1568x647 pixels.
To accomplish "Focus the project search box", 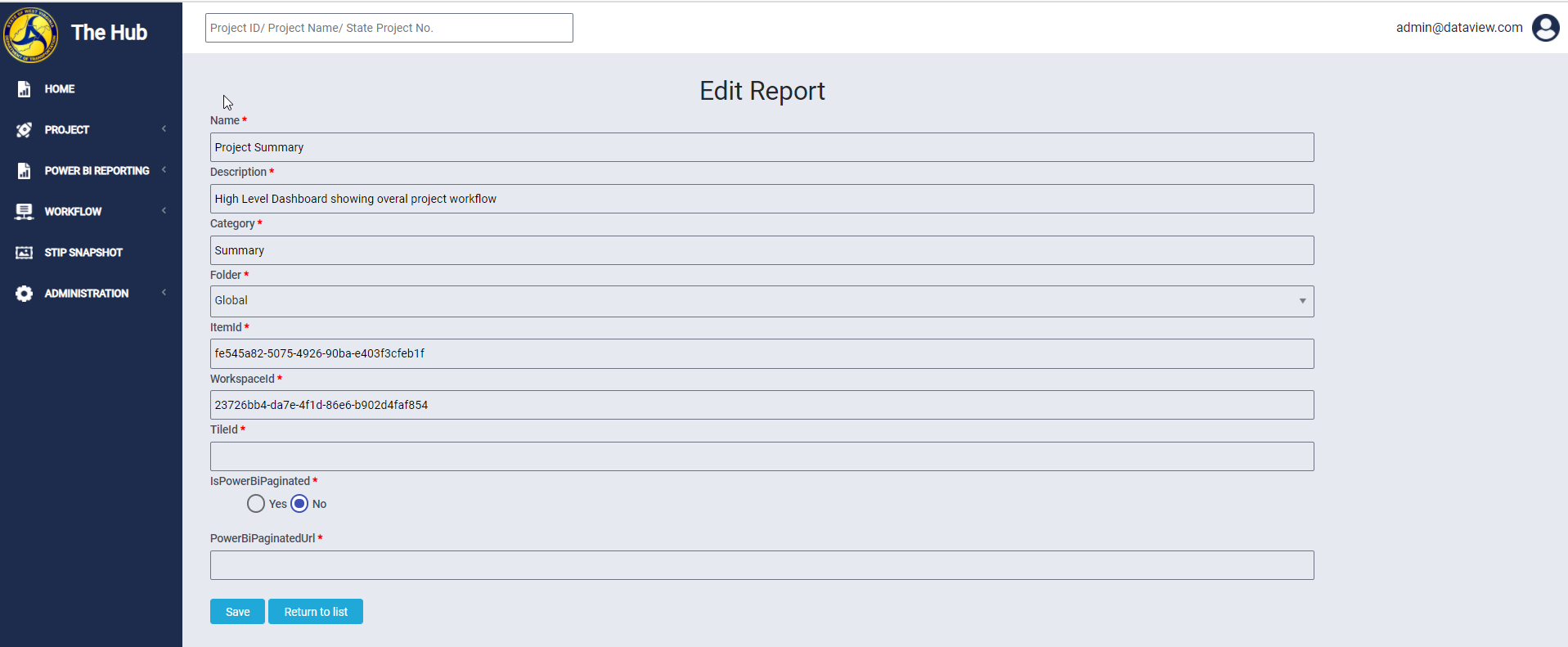I will coord(389,28).
